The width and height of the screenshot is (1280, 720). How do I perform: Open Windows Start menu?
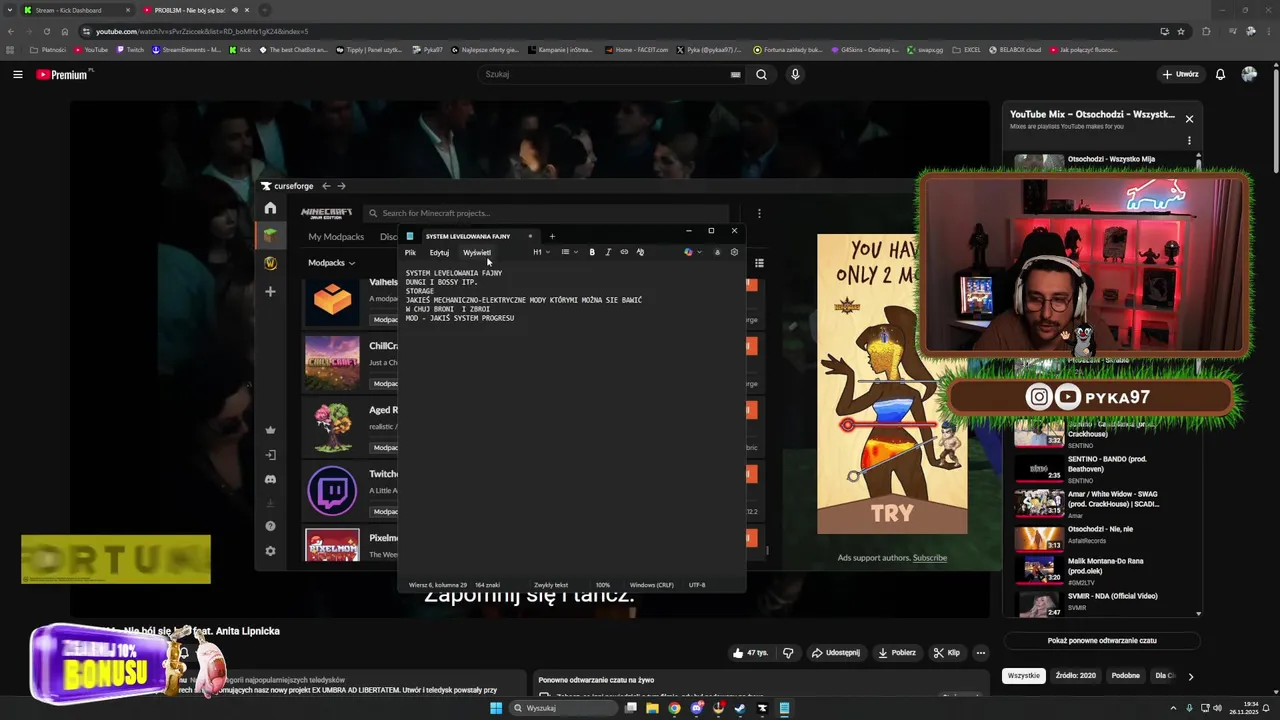496,708
